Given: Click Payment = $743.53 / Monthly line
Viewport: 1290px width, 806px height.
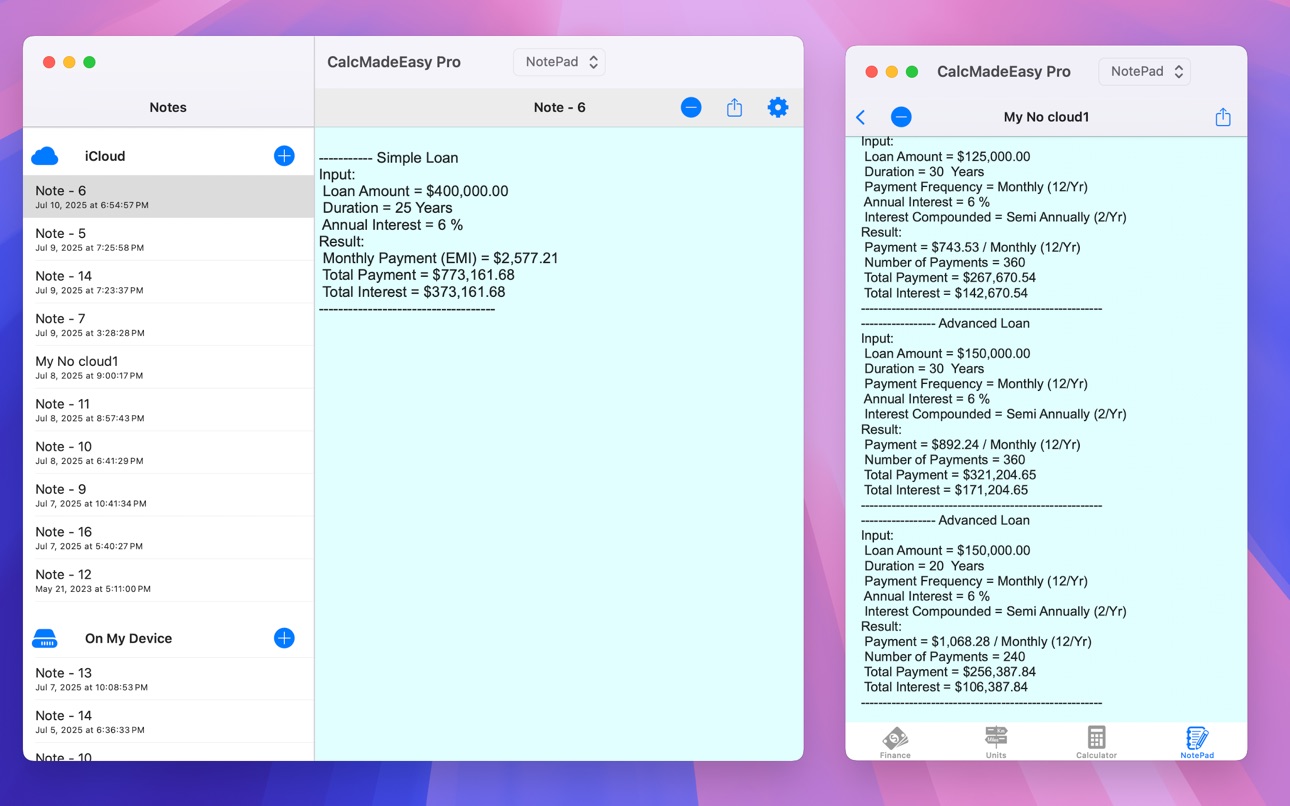Looking at the screenshot, I should point(972,247).
